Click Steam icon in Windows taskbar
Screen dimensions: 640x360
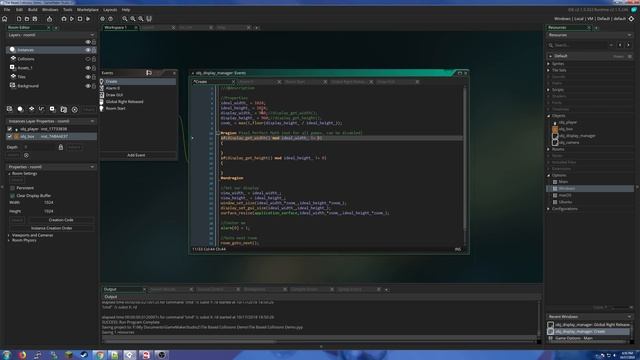84,355
